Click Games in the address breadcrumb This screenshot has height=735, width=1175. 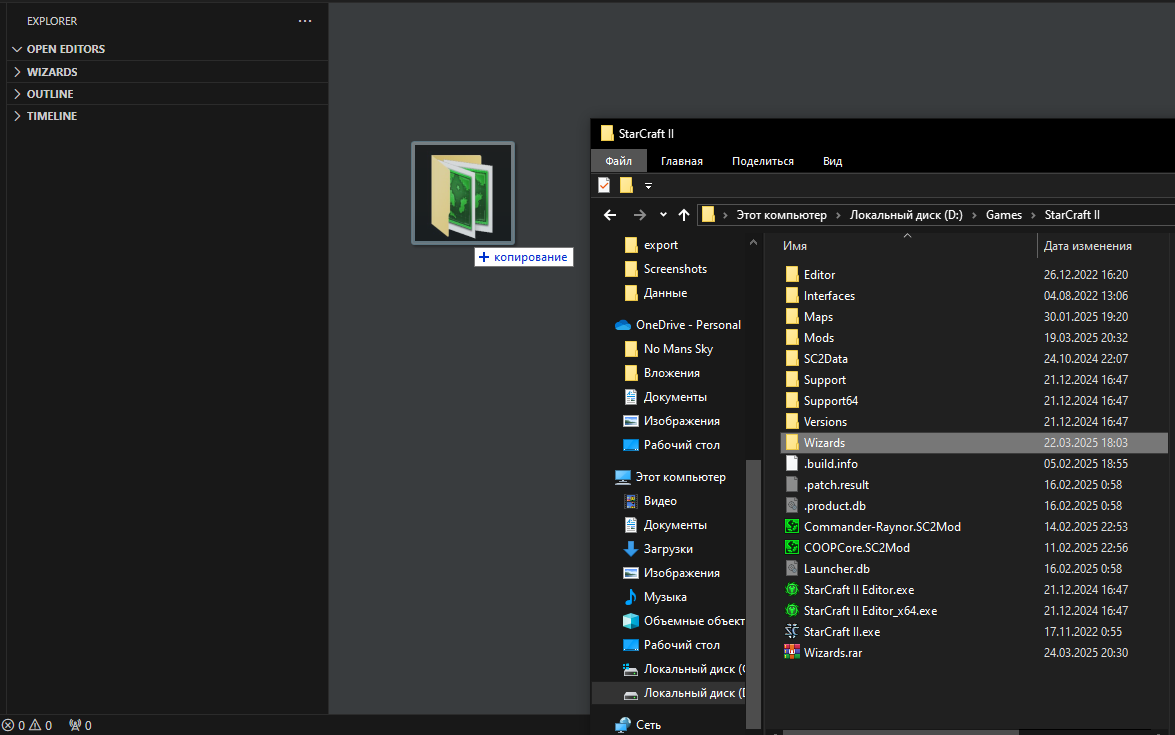pyautogui.click(x=1003, y=215)
